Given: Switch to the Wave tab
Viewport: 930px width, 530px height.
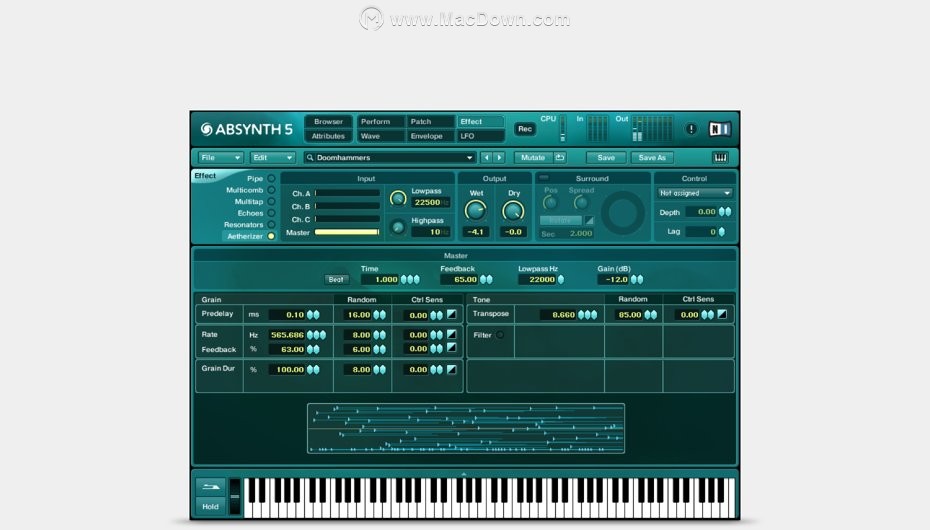Looking at the screenshot, I should (x=380, y=136).
